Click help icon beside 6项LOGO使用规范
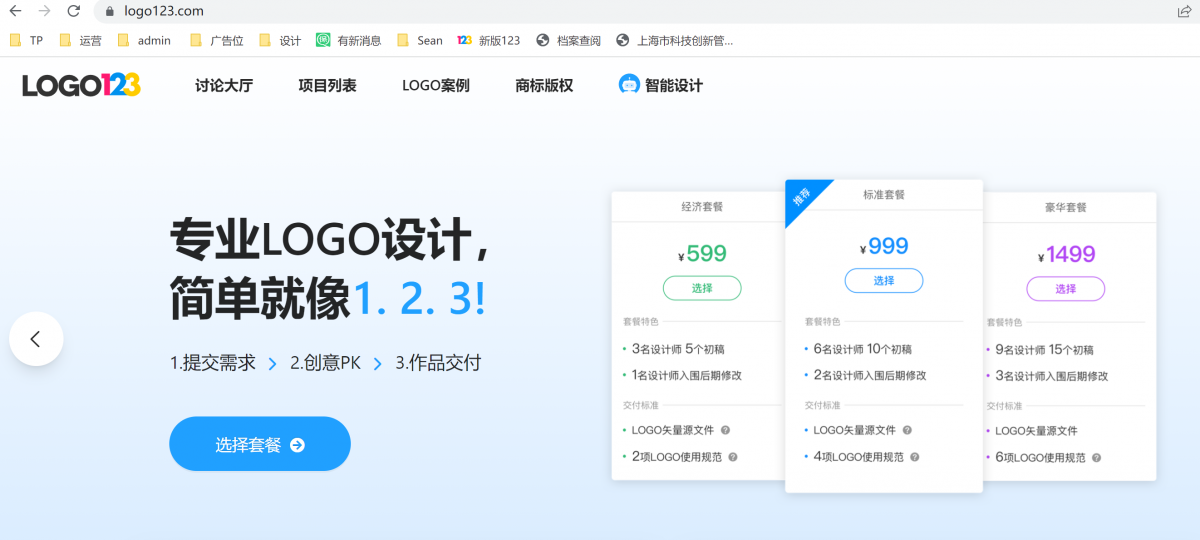Viewport: 1200px width, 540px height. [x=1096, y=457]
